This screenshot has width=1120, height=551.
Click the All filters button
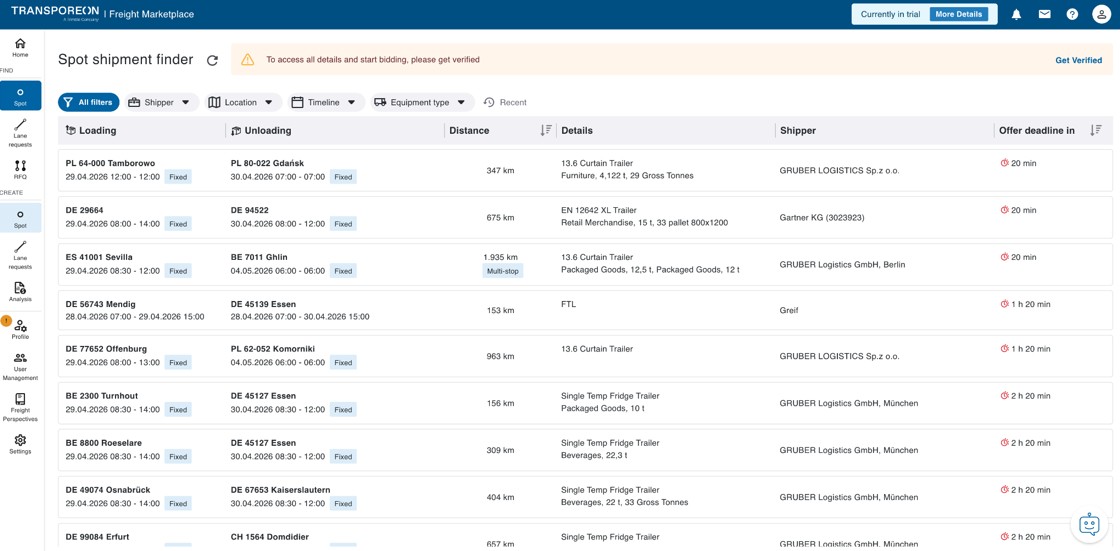coord(89,102)
